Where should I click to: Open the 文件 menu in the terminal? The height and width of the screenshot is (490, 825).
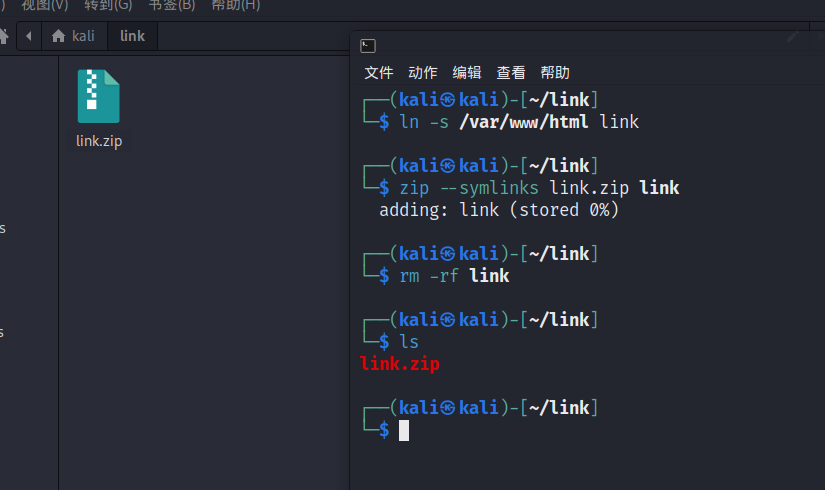point(379,72)
